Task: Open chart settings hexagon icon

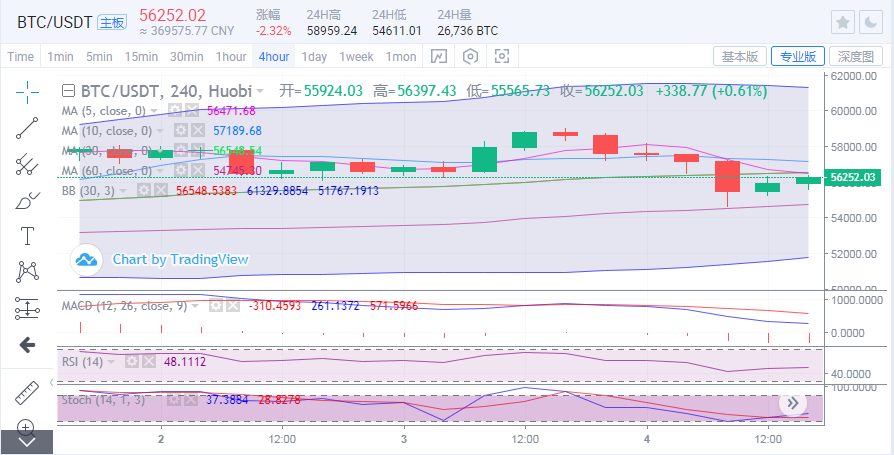Action: [470, 56]
